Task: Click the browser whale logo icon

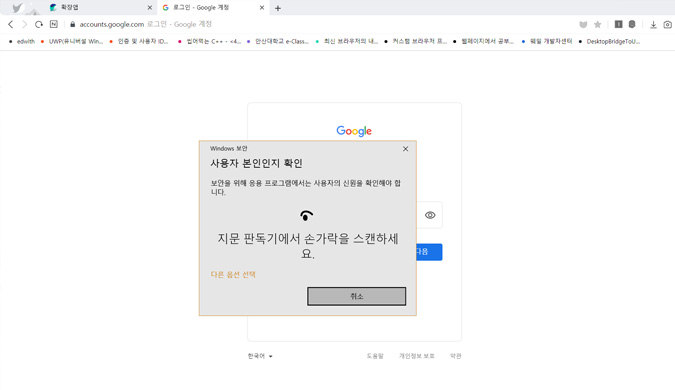Action: [x=18, y=8]
